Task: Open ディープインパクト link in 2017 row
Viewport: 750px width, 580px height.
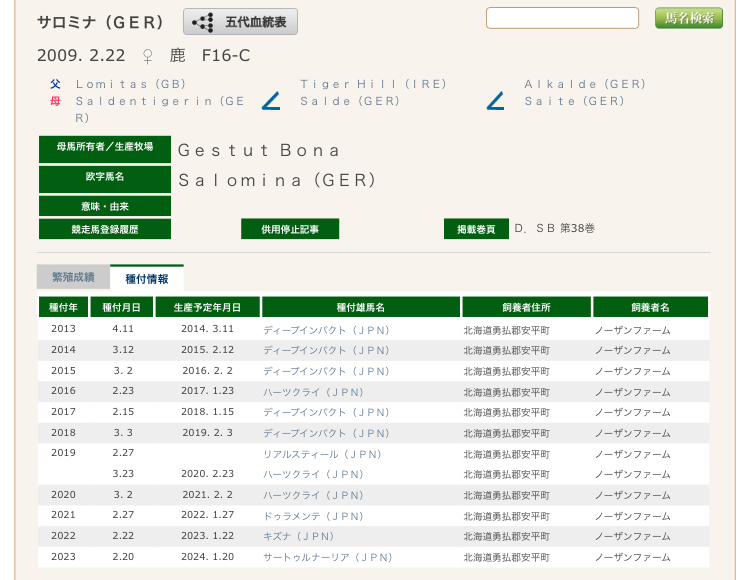Action: (326, 413)
